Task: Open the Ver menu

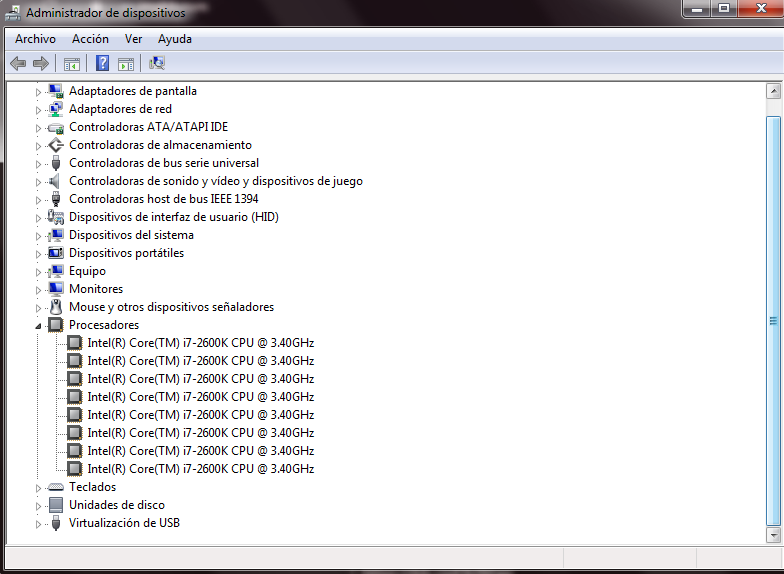Action: tap(134, 39)
